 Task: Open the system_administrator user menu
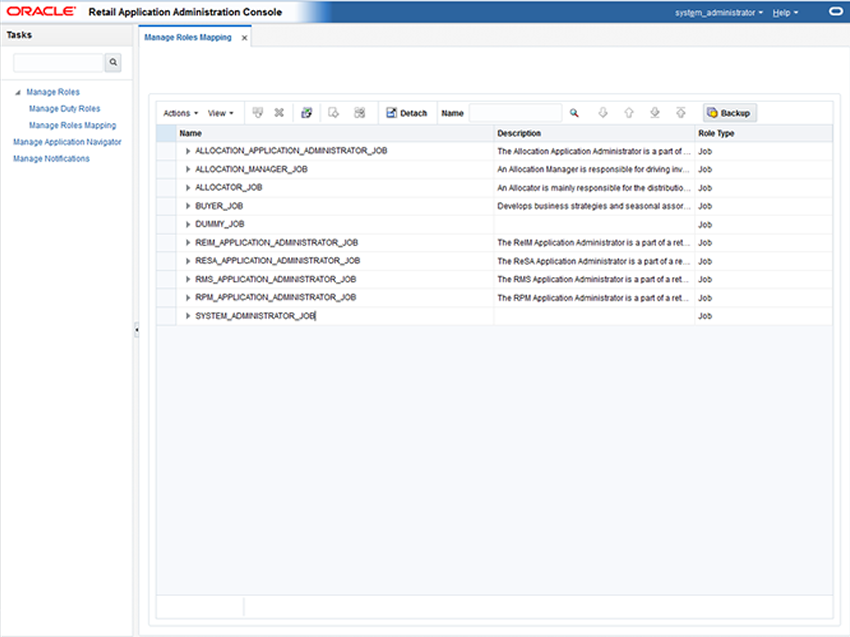(x=719, y=12)
